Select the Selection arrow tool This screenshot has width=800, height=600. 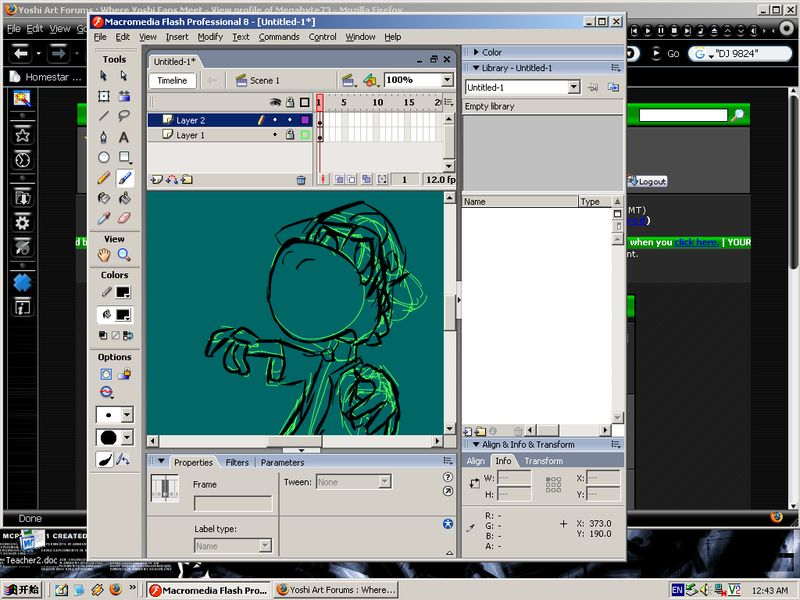pos(104,76)
